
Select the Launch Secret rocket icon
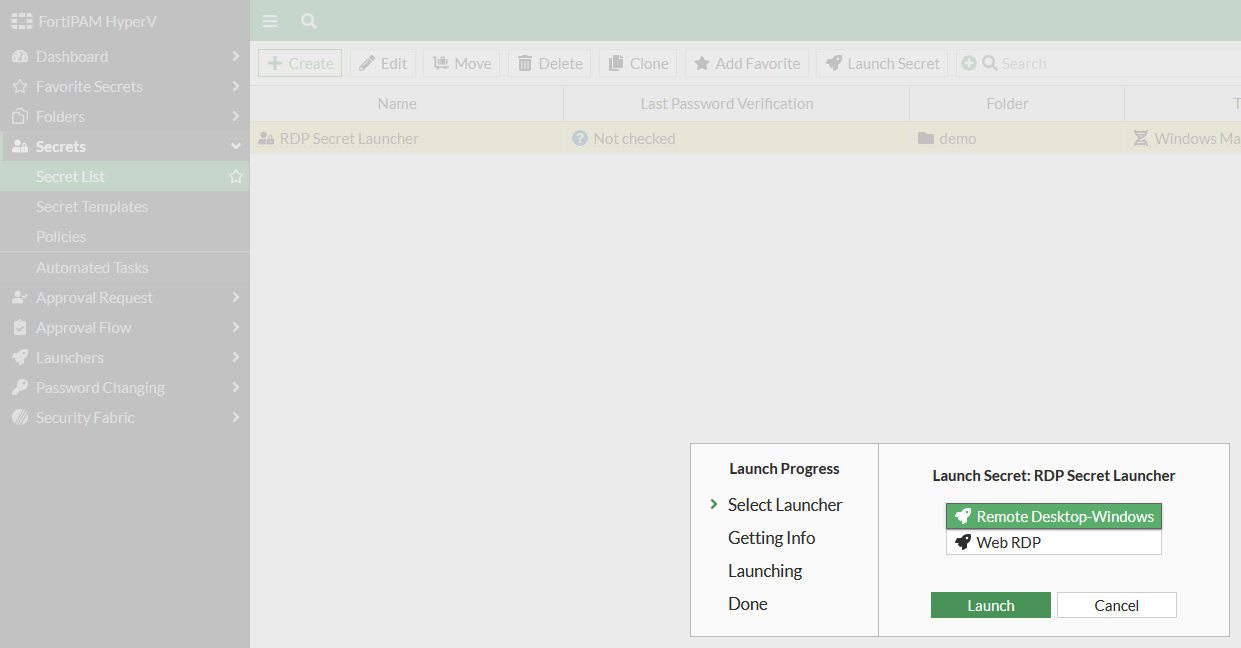pyautogui.click(x=835, y=62)
